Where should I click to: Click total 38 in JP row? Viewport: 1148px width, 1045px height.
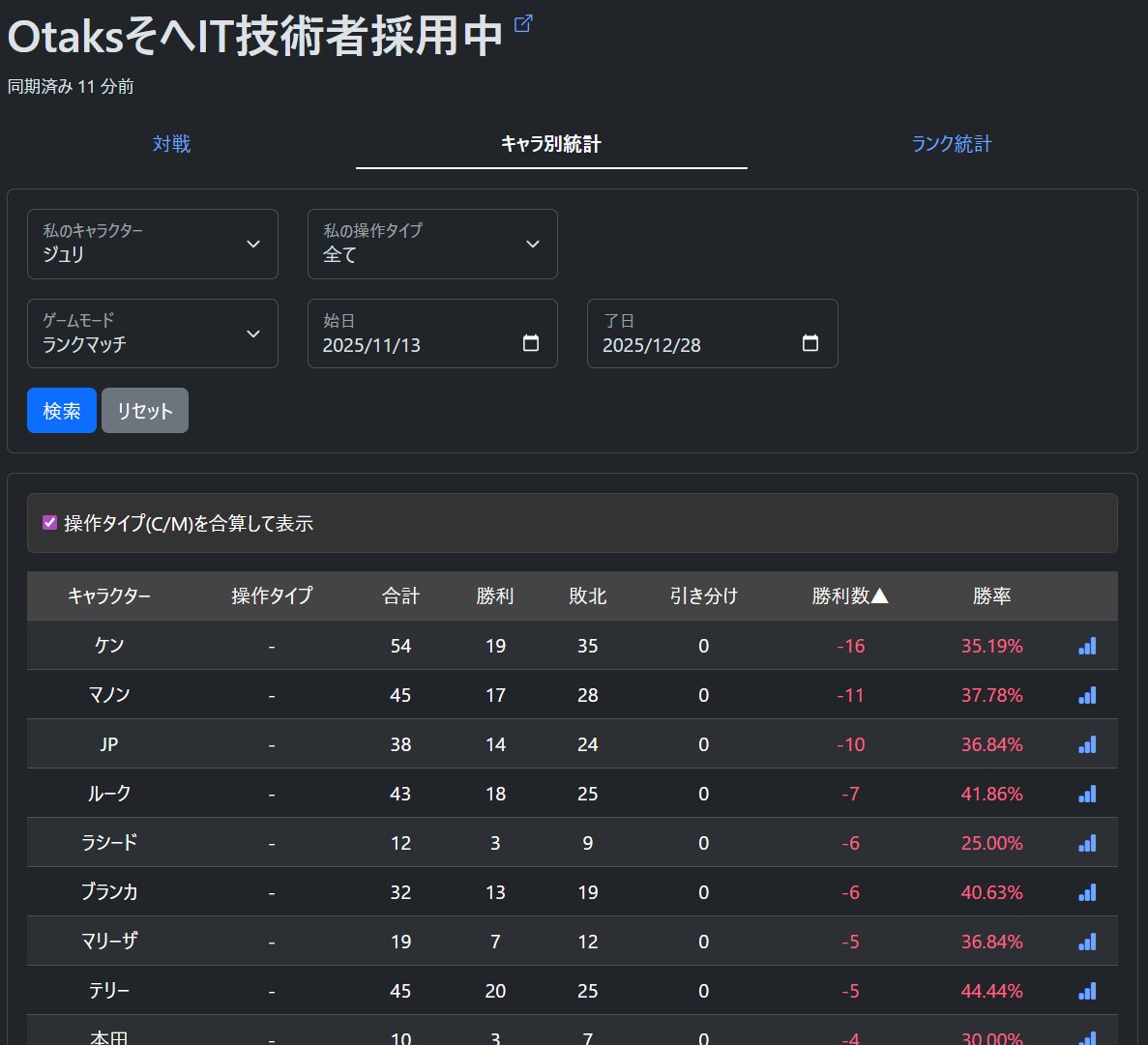[400, 744]
